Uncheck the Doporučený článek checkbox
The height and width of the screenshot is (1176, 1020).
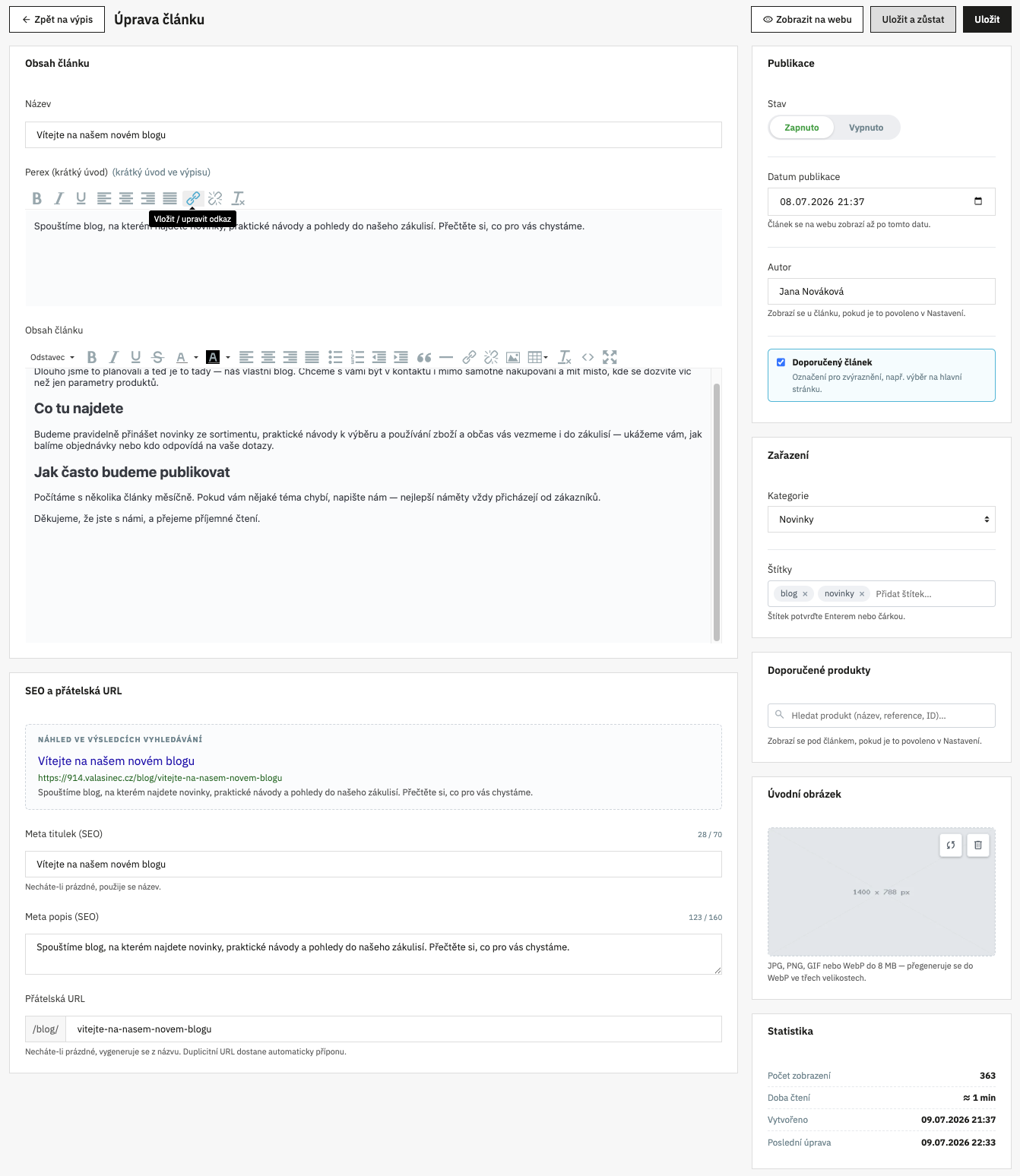tap(781, 362)
